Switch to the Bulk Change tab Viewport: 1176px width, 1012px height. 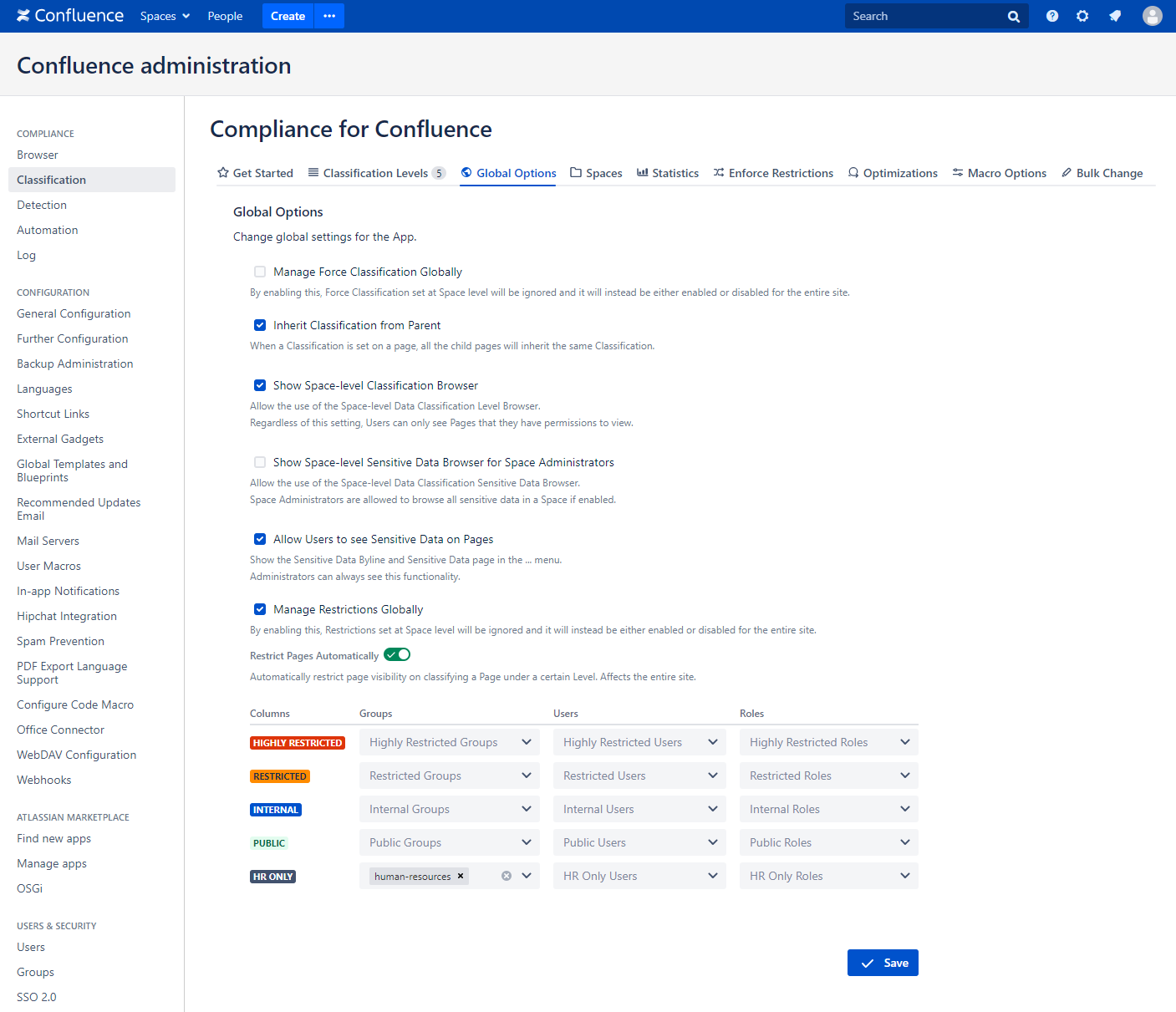pos(1102,173)
